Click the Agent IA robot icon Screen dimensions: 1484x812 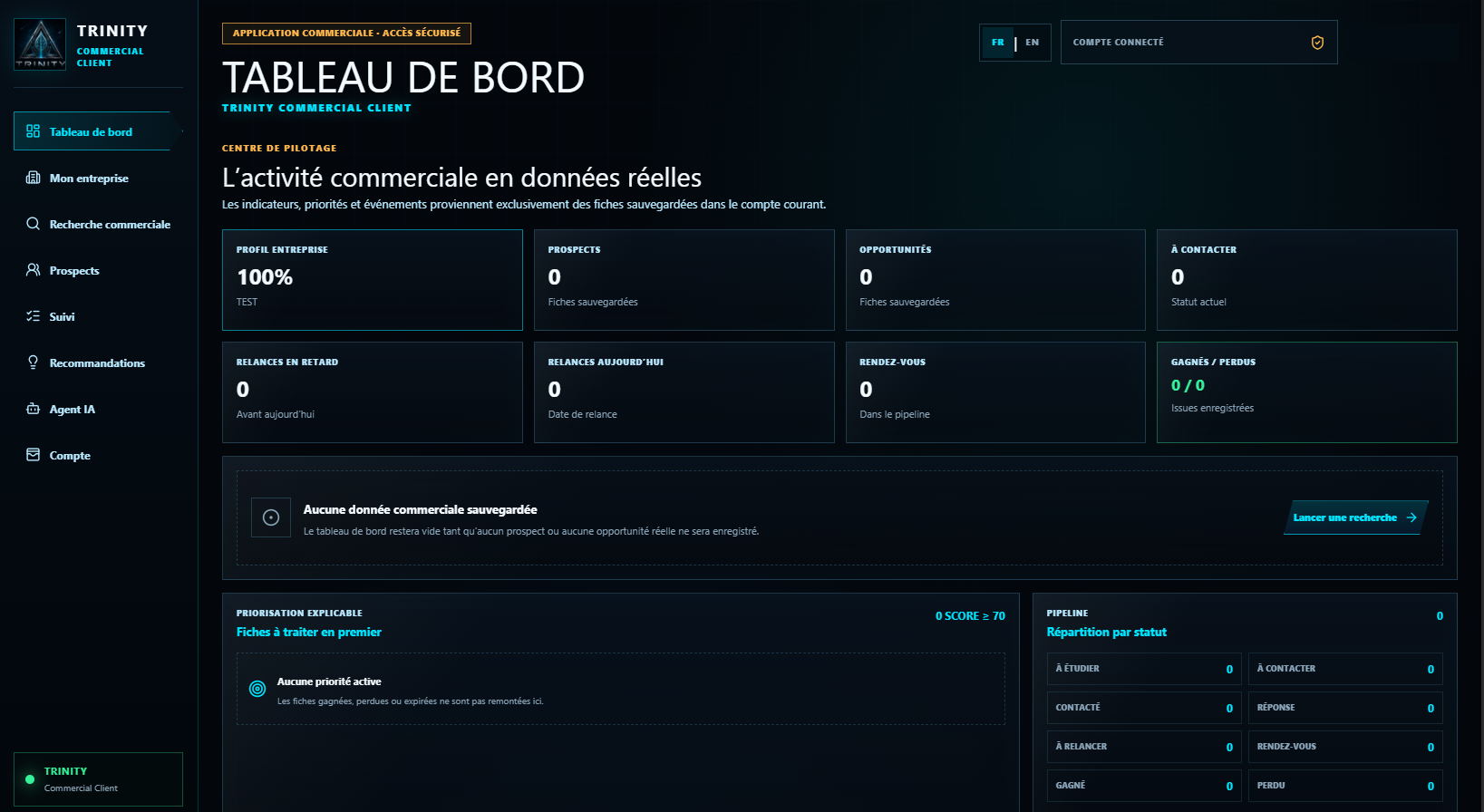point(34,409)
